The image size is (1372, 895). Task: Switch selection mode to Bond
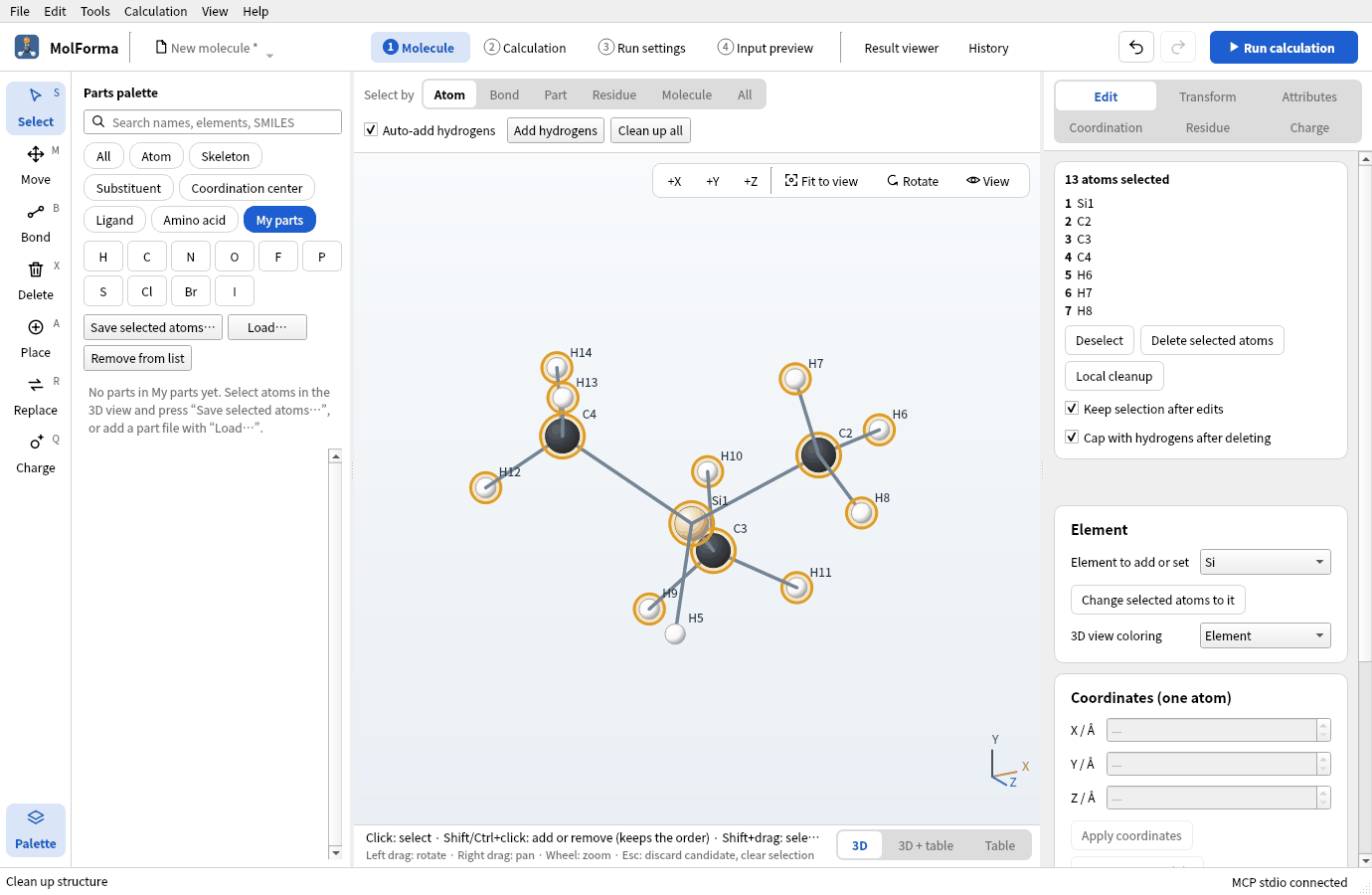point(504,94)
